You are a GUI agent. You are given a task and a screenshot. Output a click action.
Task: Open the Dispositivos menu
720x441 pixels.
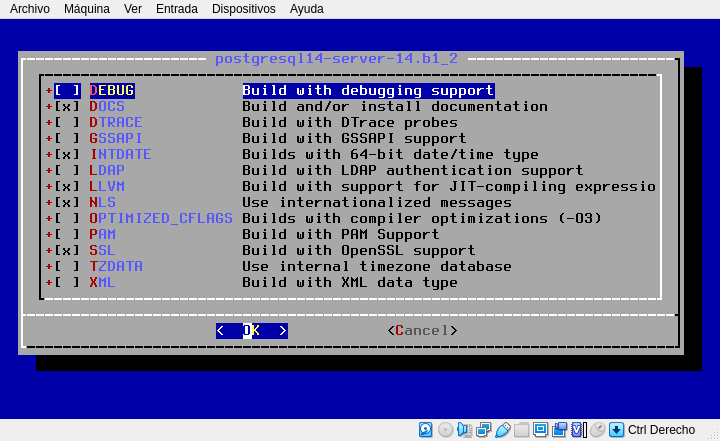pyautogui.click(x=244, y=9)
